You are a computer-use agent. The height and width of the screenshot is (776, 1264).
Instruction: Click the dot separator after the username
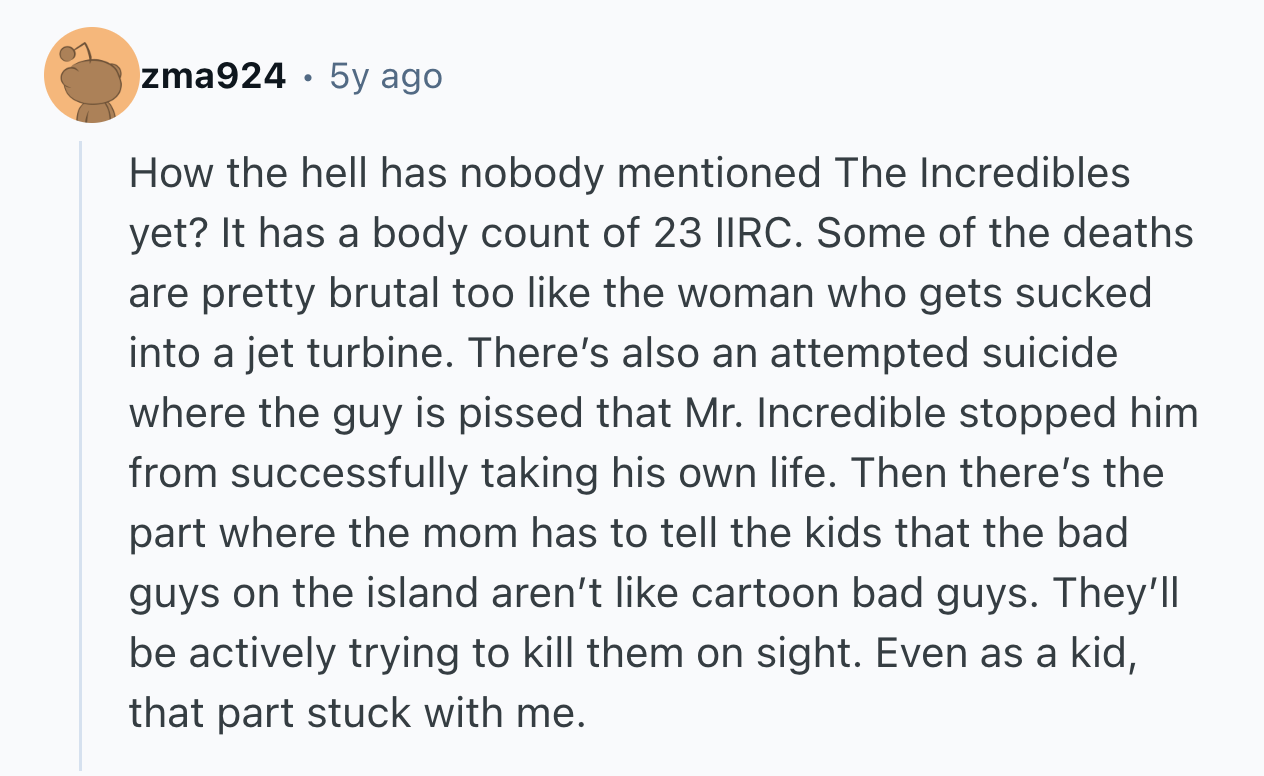307,76
